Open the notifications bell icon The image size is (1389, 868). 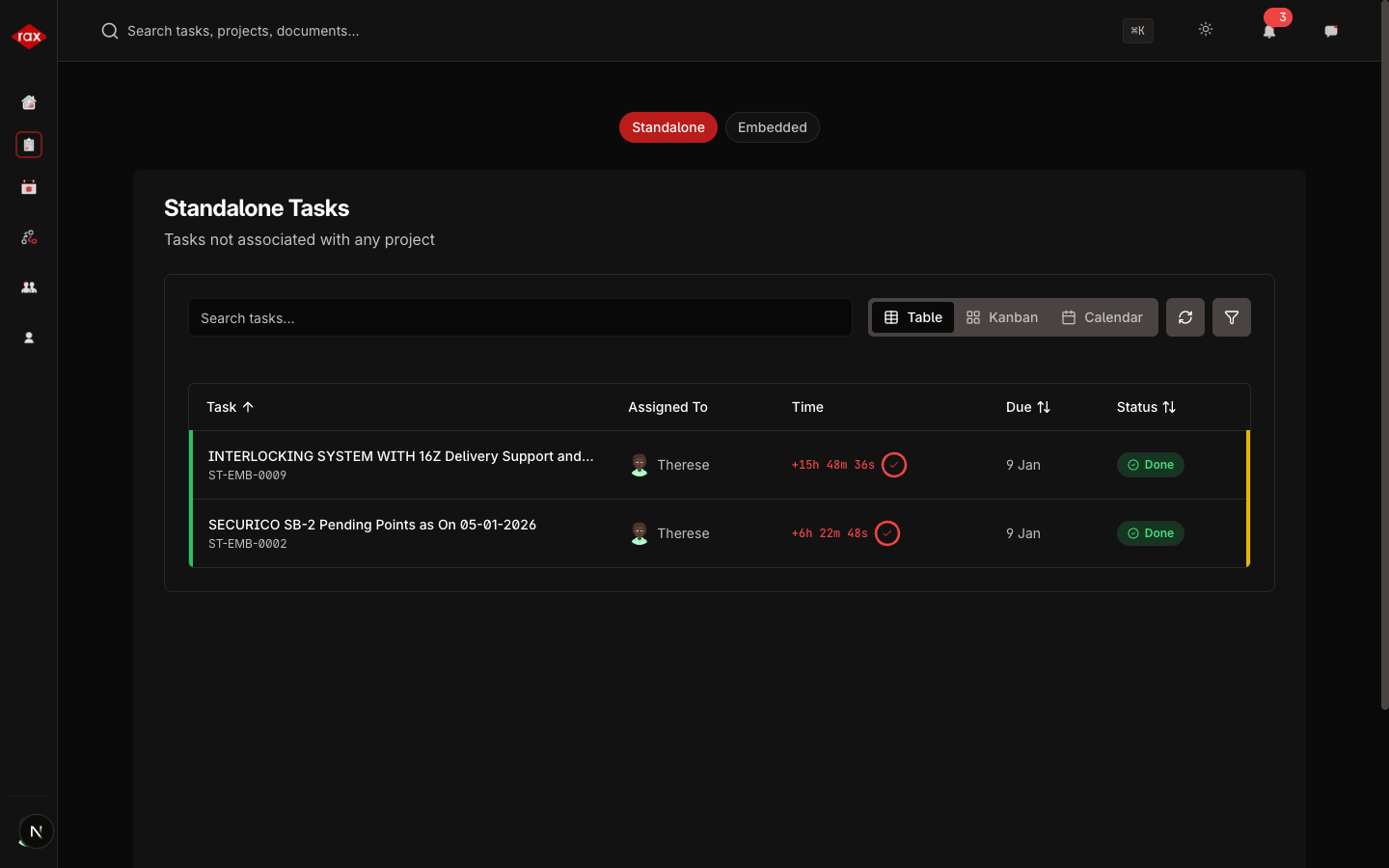click(x=1269, y=32)
